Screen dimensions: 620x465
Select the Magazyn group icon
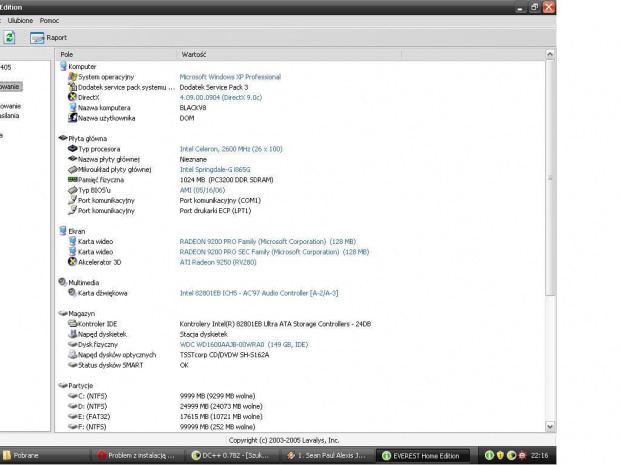63,313
